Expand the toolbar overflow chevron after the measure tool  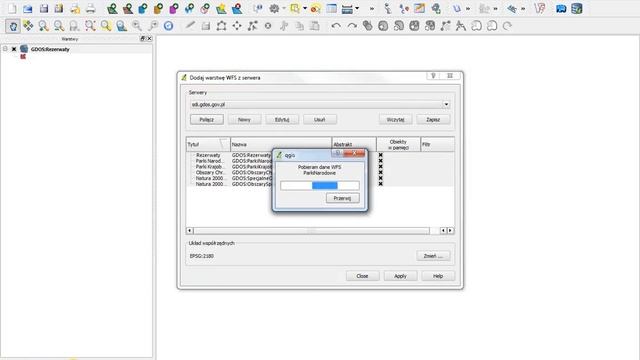371,9
